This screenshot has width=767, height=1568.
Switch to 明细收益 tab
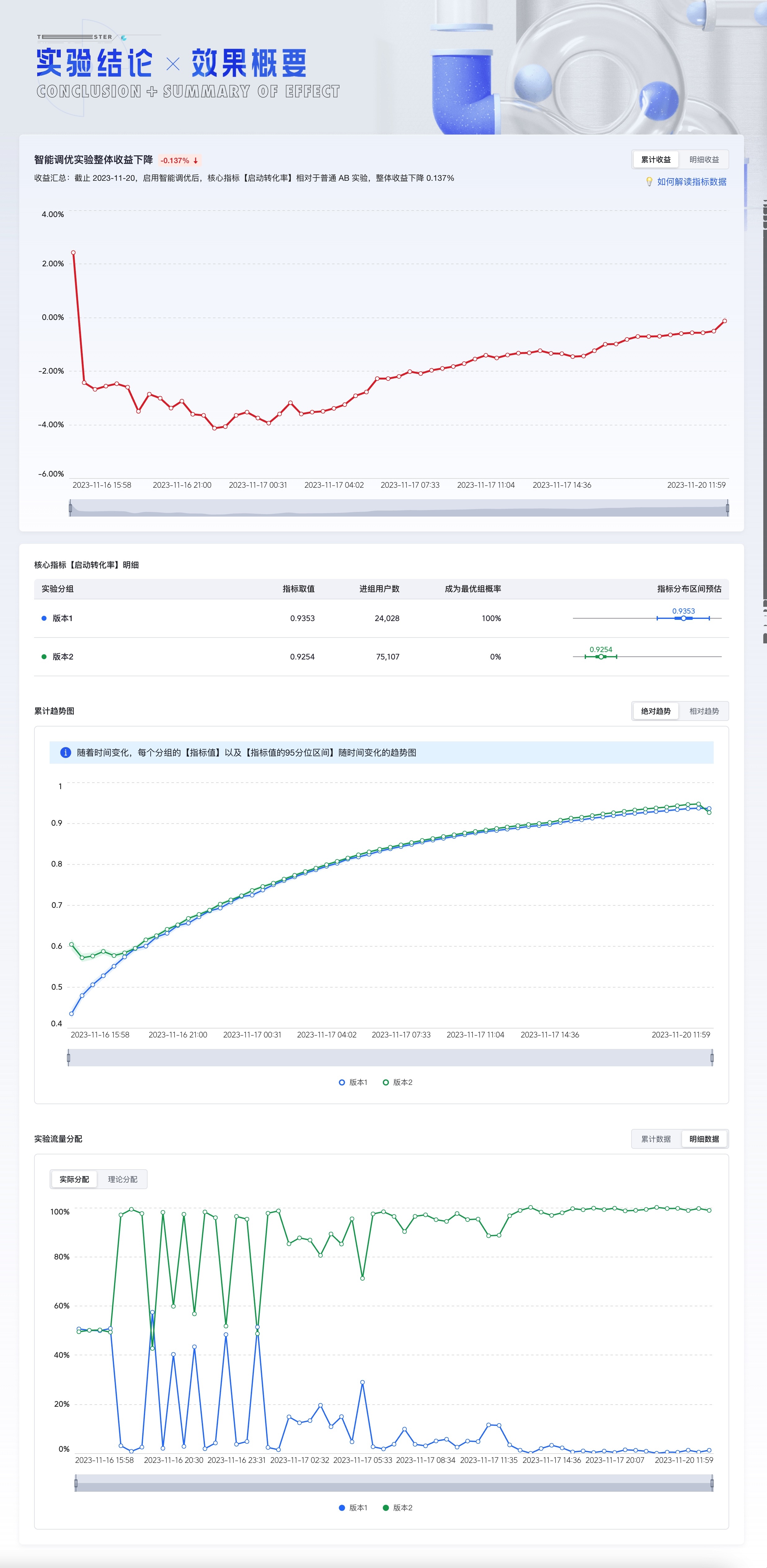tap(704, 159)
